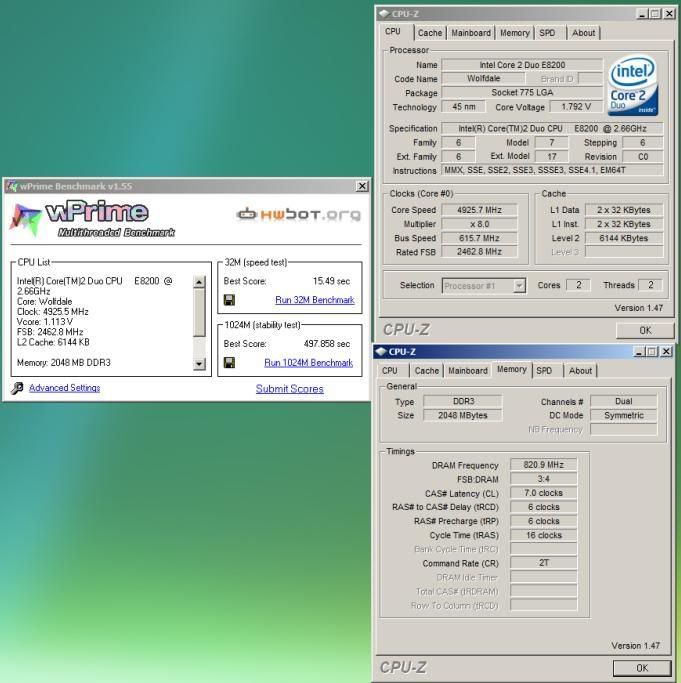This screenshot has width=681, height=683.
Task: Click 'Vcore: 1.113 V' line in CPU List
Action: pos(45,321)
